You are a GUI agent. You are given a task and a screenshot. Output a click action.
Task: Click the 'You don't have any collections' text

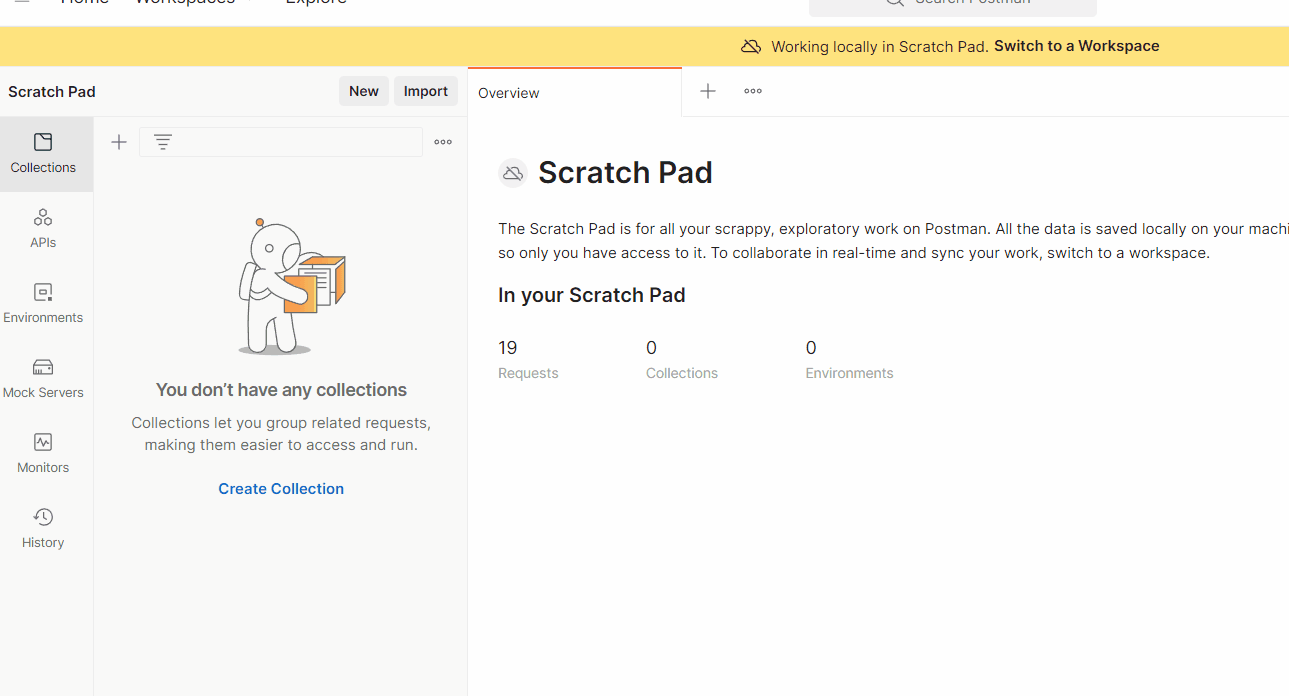(x=281, y=390)
